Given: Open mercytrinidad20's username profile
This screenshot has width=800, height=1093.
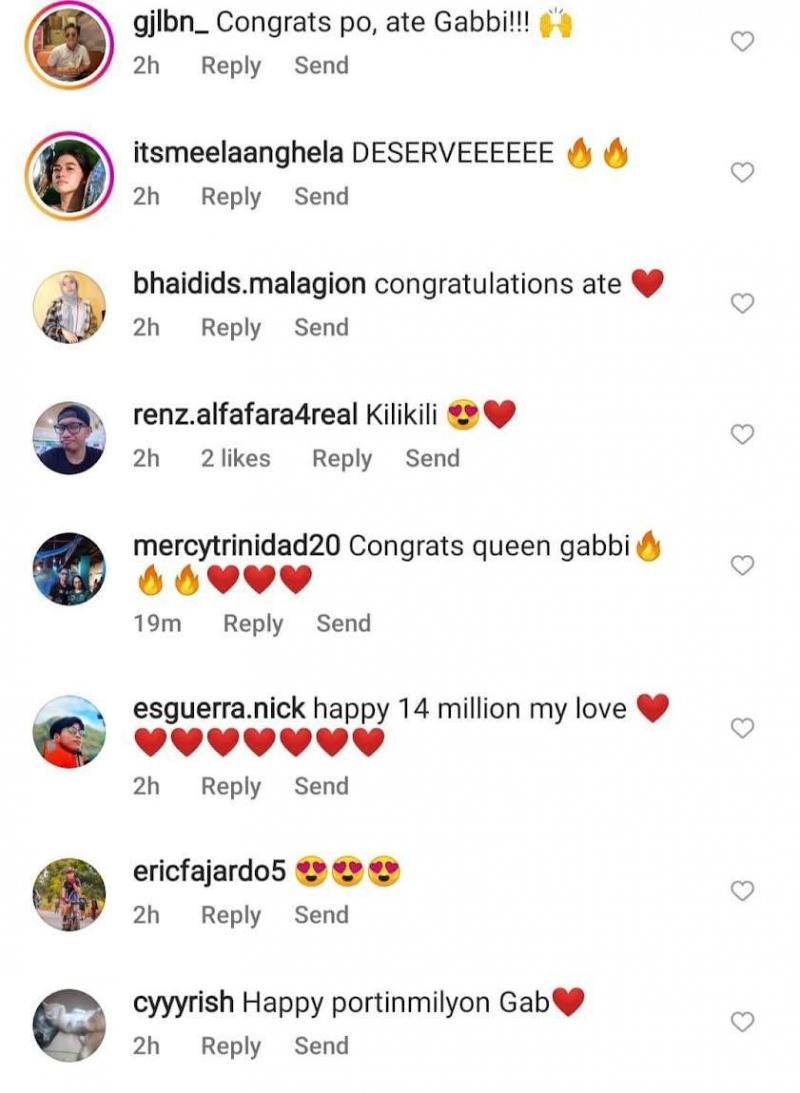Looking at the screenshot, I should click(237, 546).
